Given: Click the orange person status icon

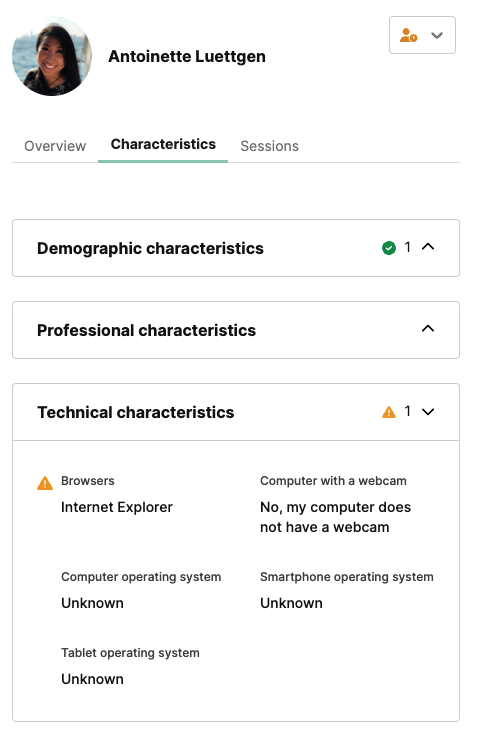Looking at the screenshot, I should (408, 35).
